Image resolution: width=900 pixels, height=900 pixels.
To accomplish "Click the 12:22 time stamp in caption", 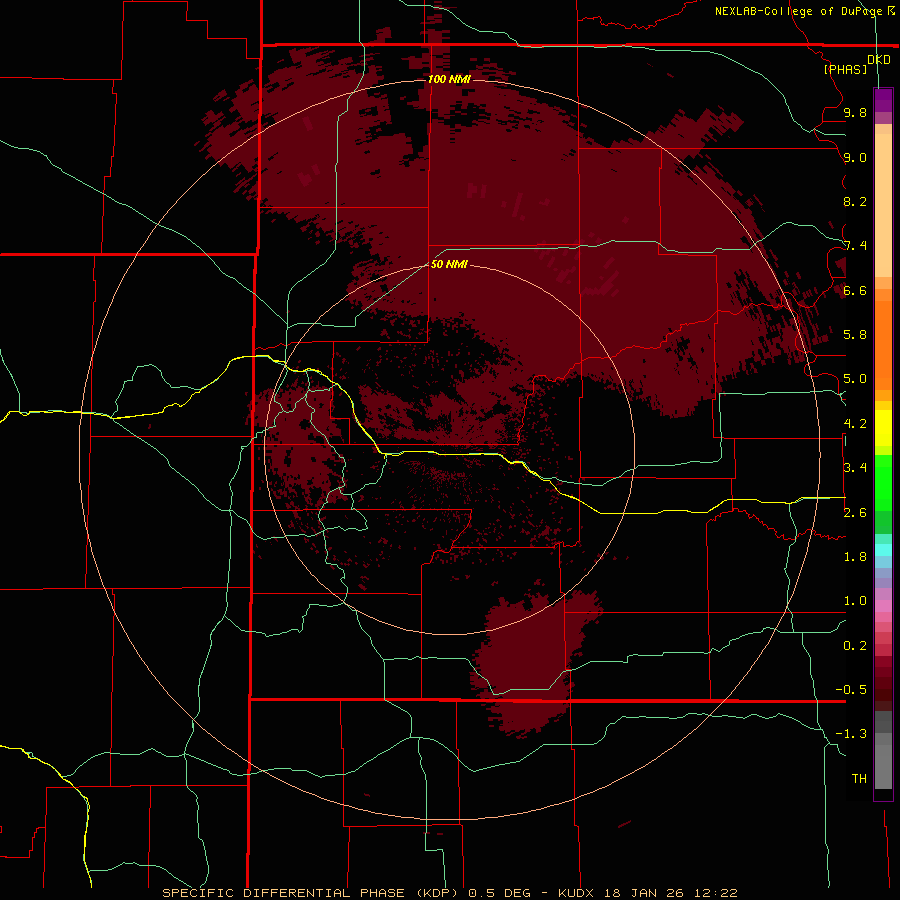I will pos(715,893).
